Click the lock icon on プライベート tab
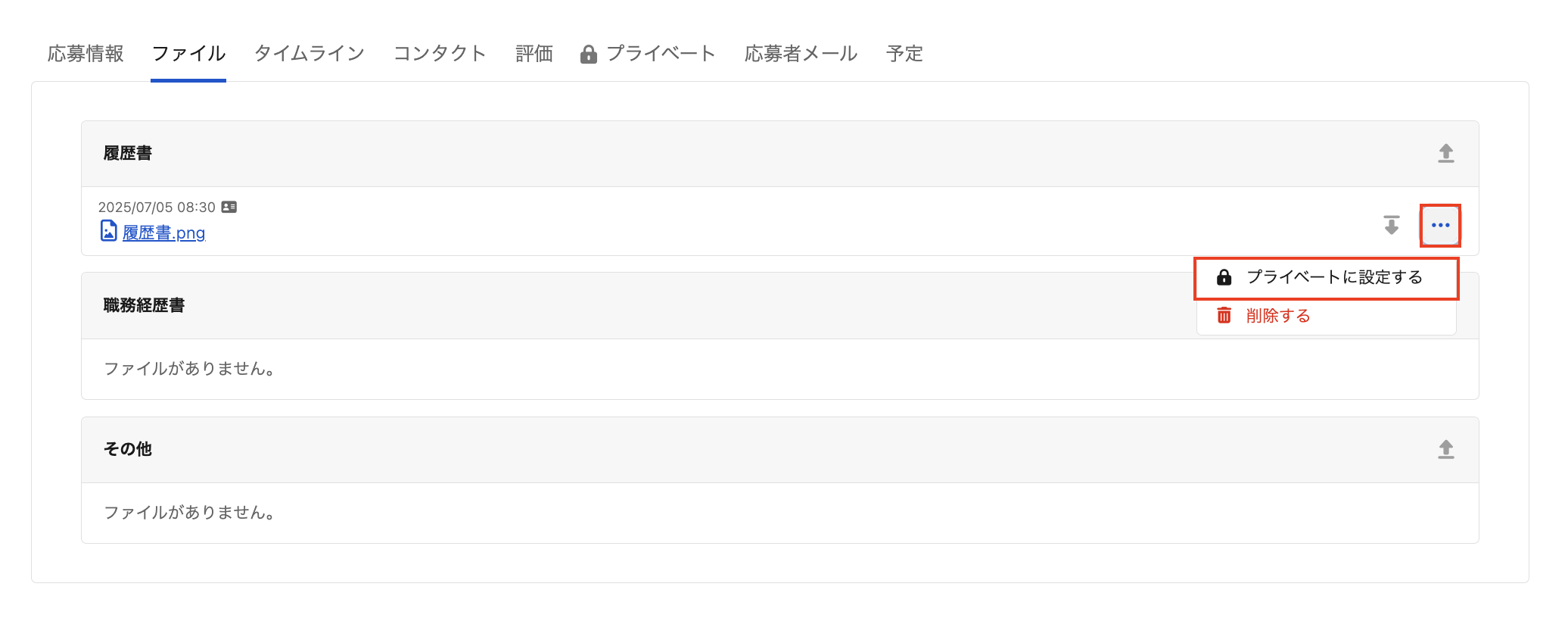 [x=588, y=55]
